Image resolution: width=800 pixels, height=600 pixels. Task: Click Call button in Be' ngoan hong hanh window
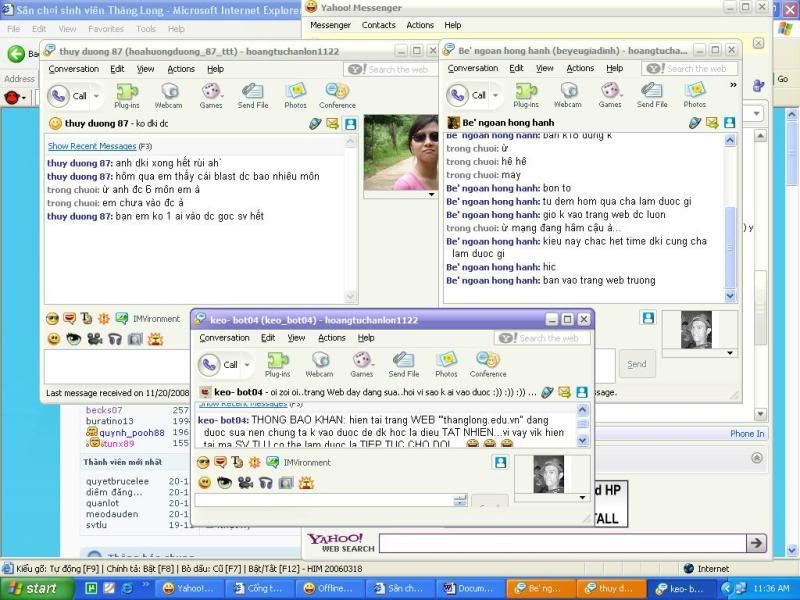[x=467, y=95]
